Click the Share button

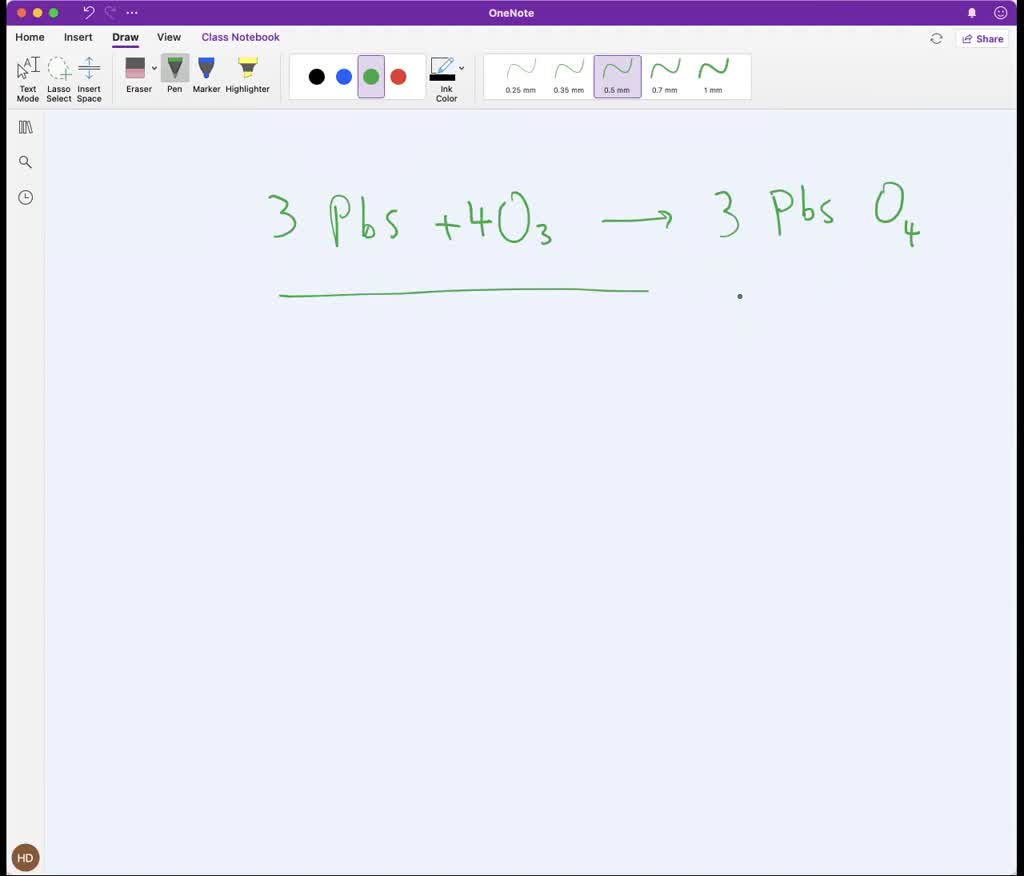(x=982, y=38)
